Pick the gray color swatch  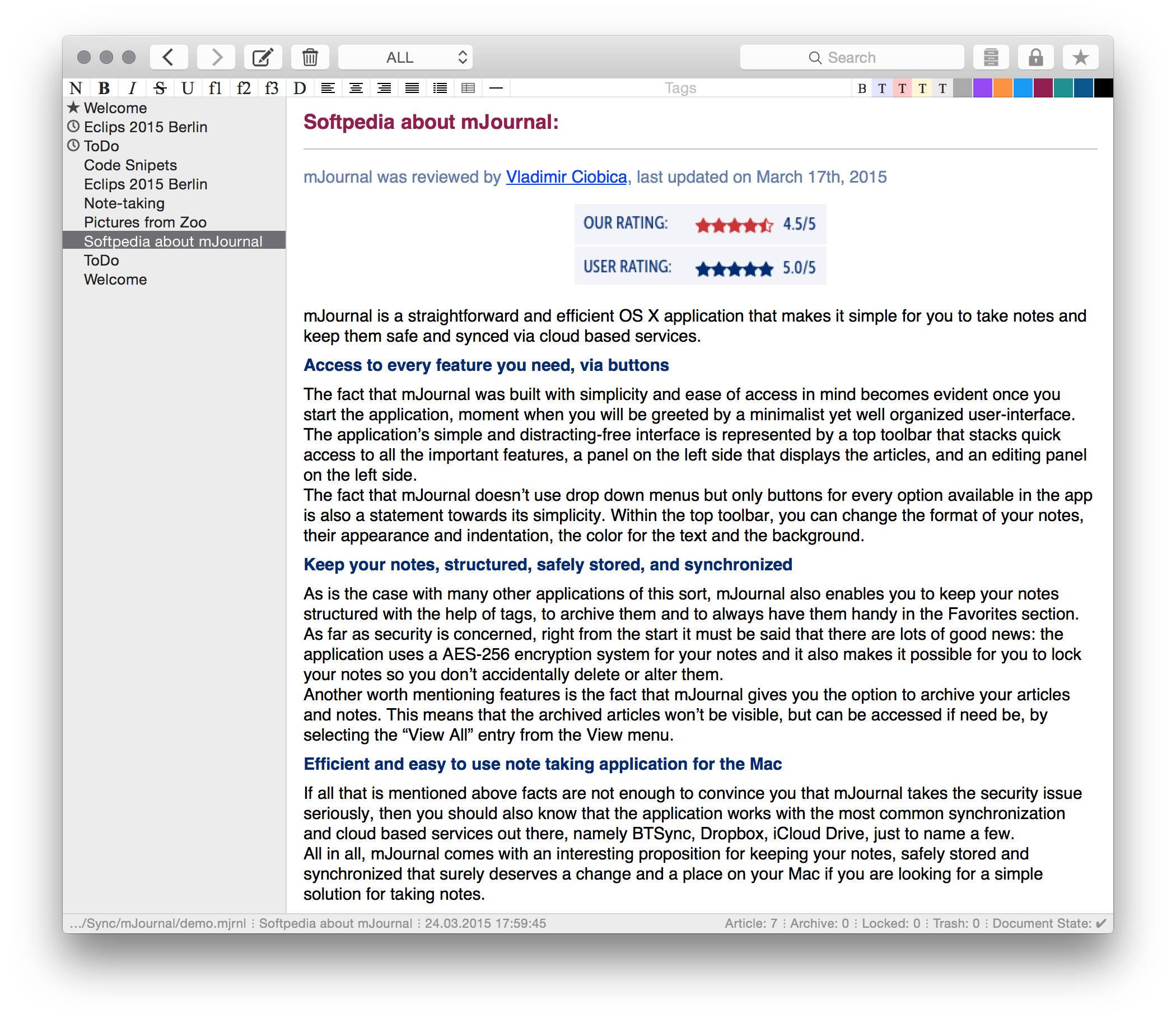[962, 88]
